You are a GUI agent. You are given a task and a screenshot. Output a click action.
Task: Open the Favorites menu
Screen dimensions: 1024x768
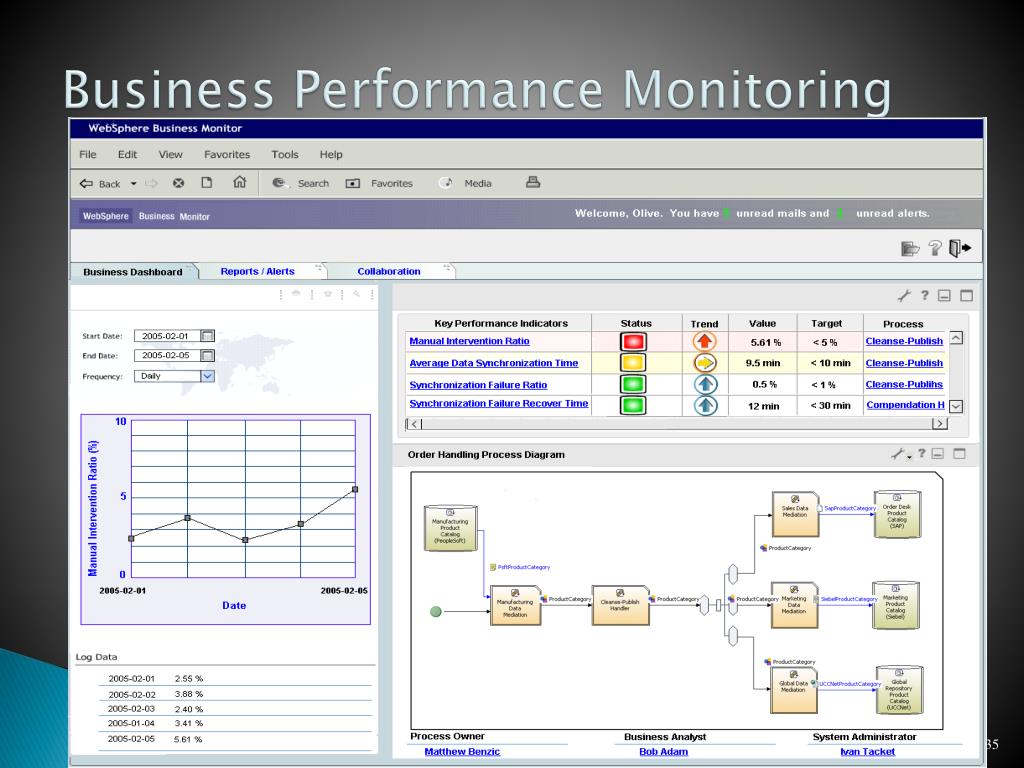point(227,155)
